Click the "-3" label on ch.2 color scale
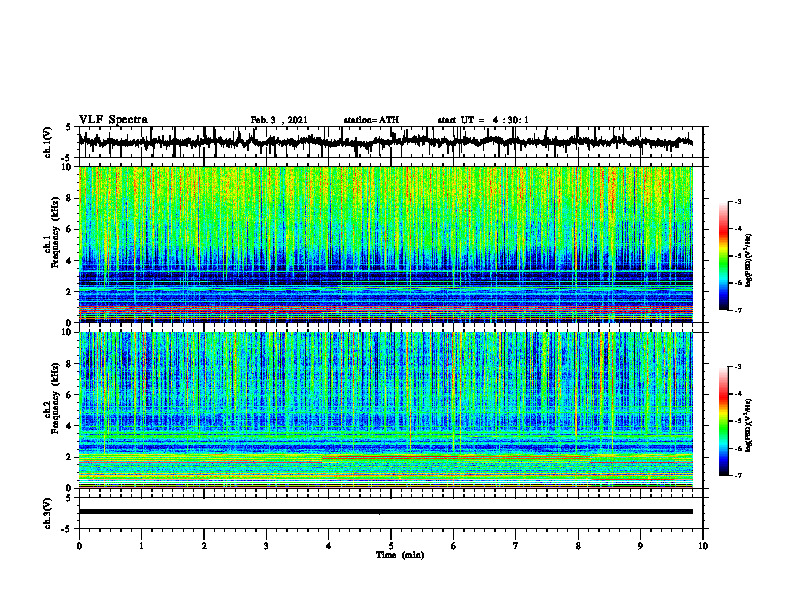 pyautogui.click(x=738, y=367)
